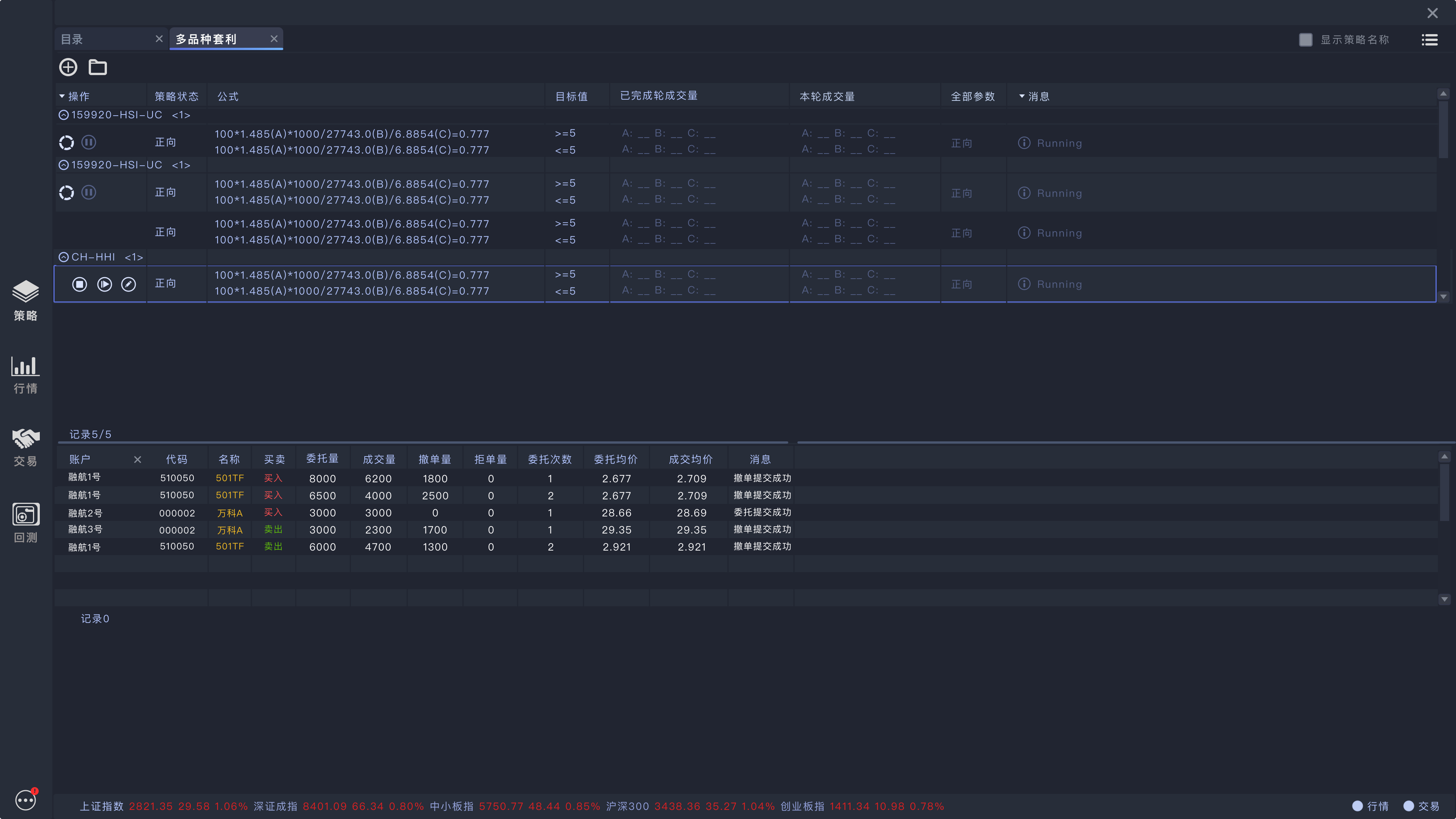The image size is (1456, 819).
Task: Start the CH-HHI strategy with play icon
Action: (x=105, y=284)
